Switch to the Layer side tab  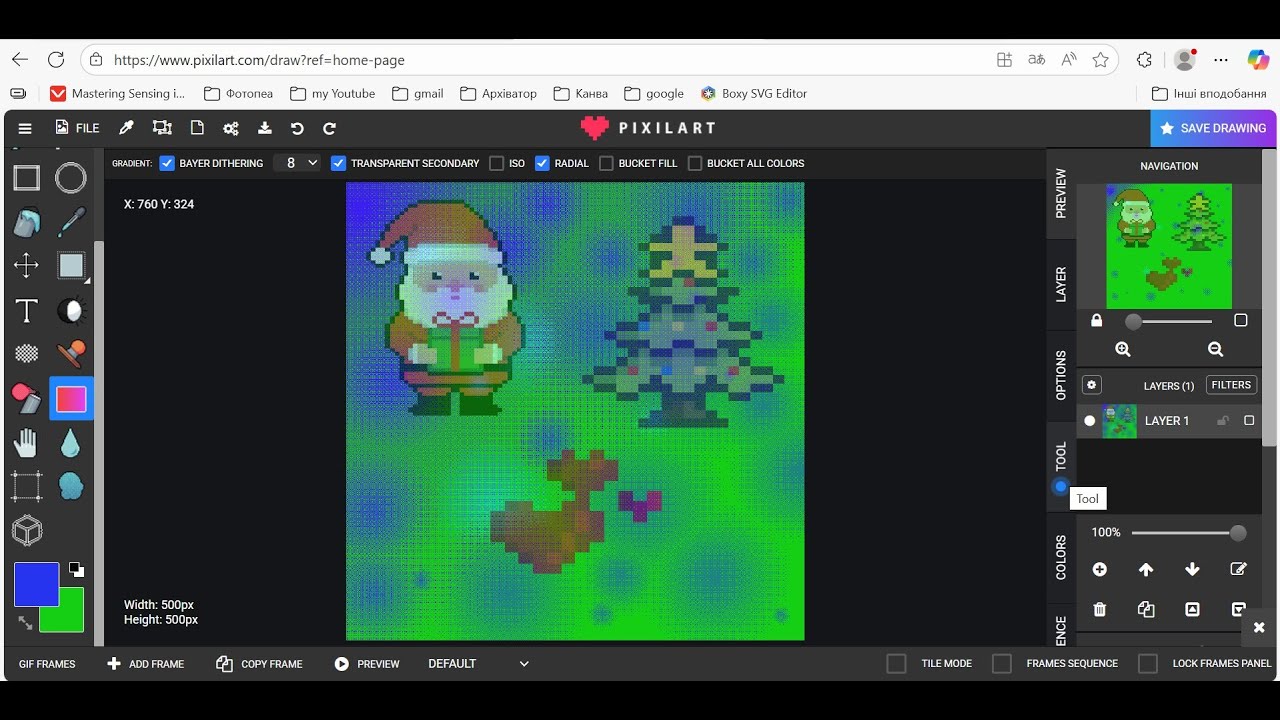tap(1061, 284)
